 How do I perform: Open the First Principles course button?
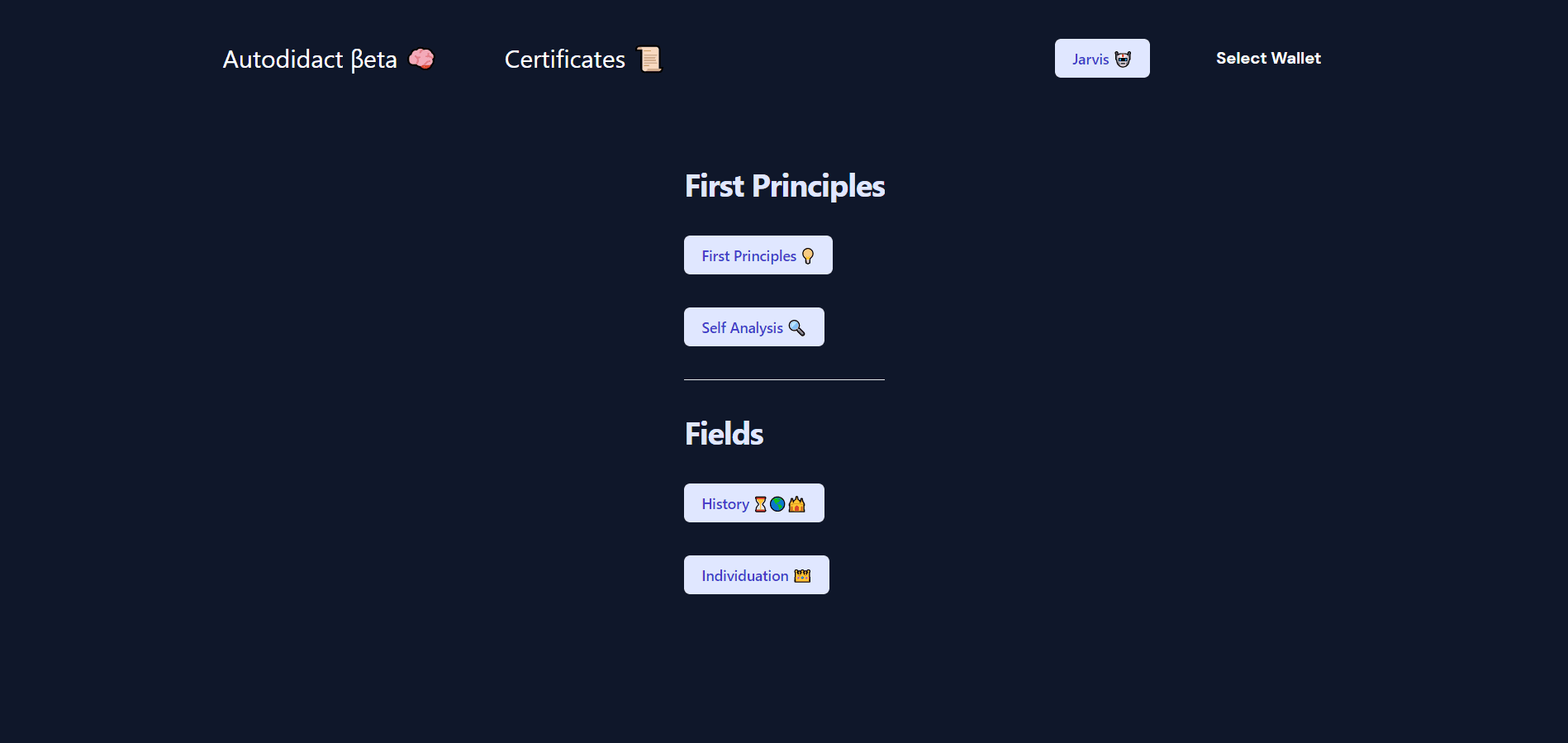pyautogui.click(x=758, y=255)
